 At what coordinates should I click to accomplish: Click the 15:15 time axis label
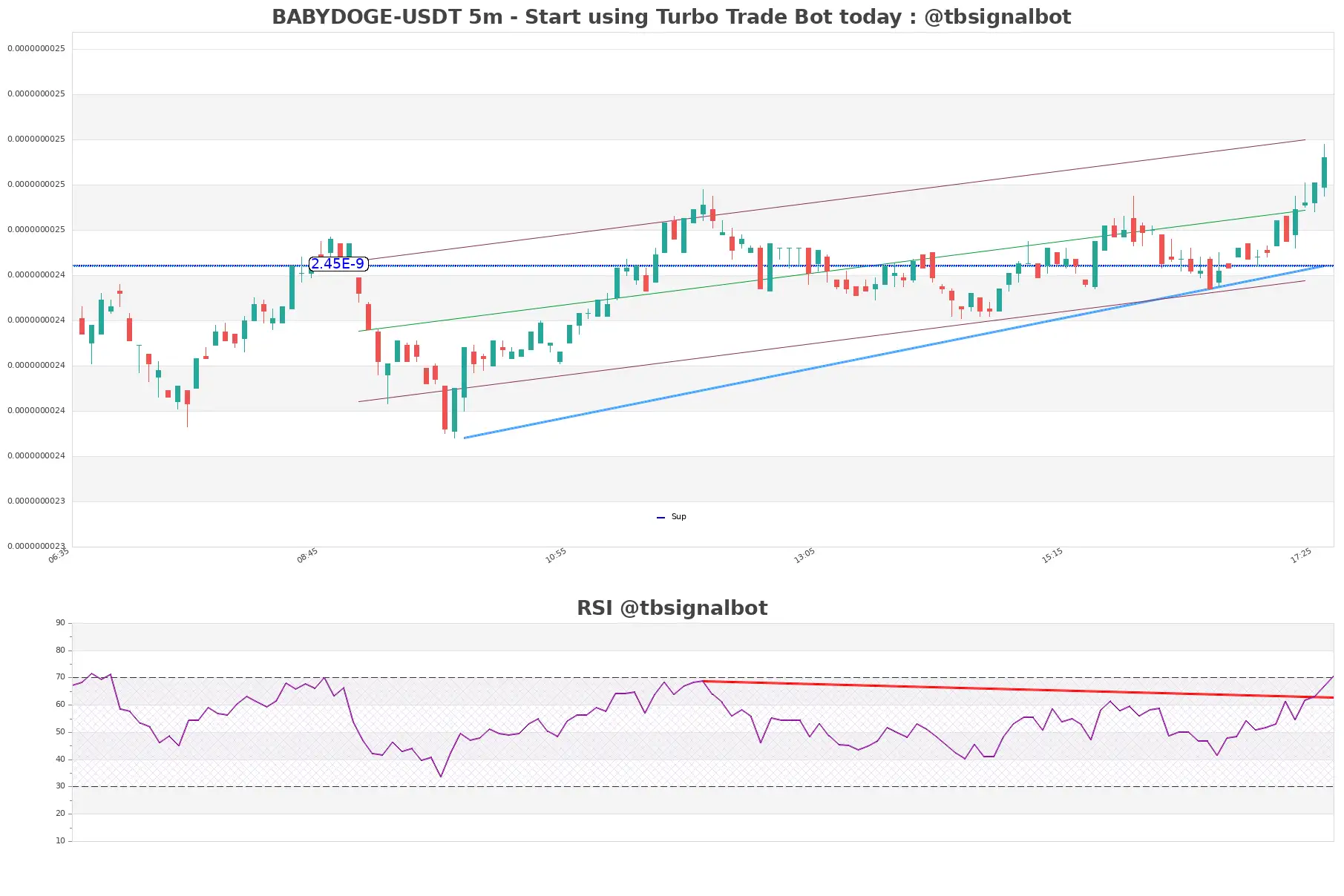coord(1052,556)
